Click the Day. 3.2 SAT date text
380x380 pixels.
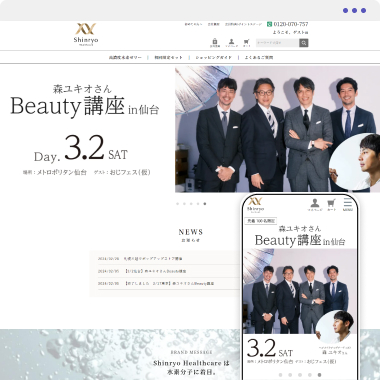pos(81,148)
